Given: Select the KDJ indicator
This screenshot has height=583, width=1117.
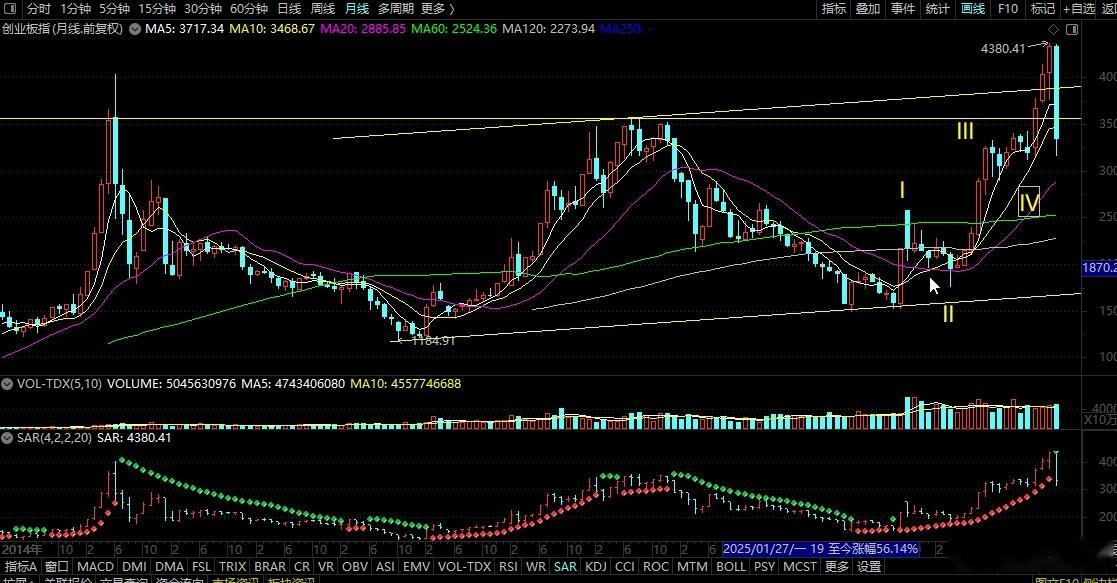Looking at the screenshot, I should 596,567.
